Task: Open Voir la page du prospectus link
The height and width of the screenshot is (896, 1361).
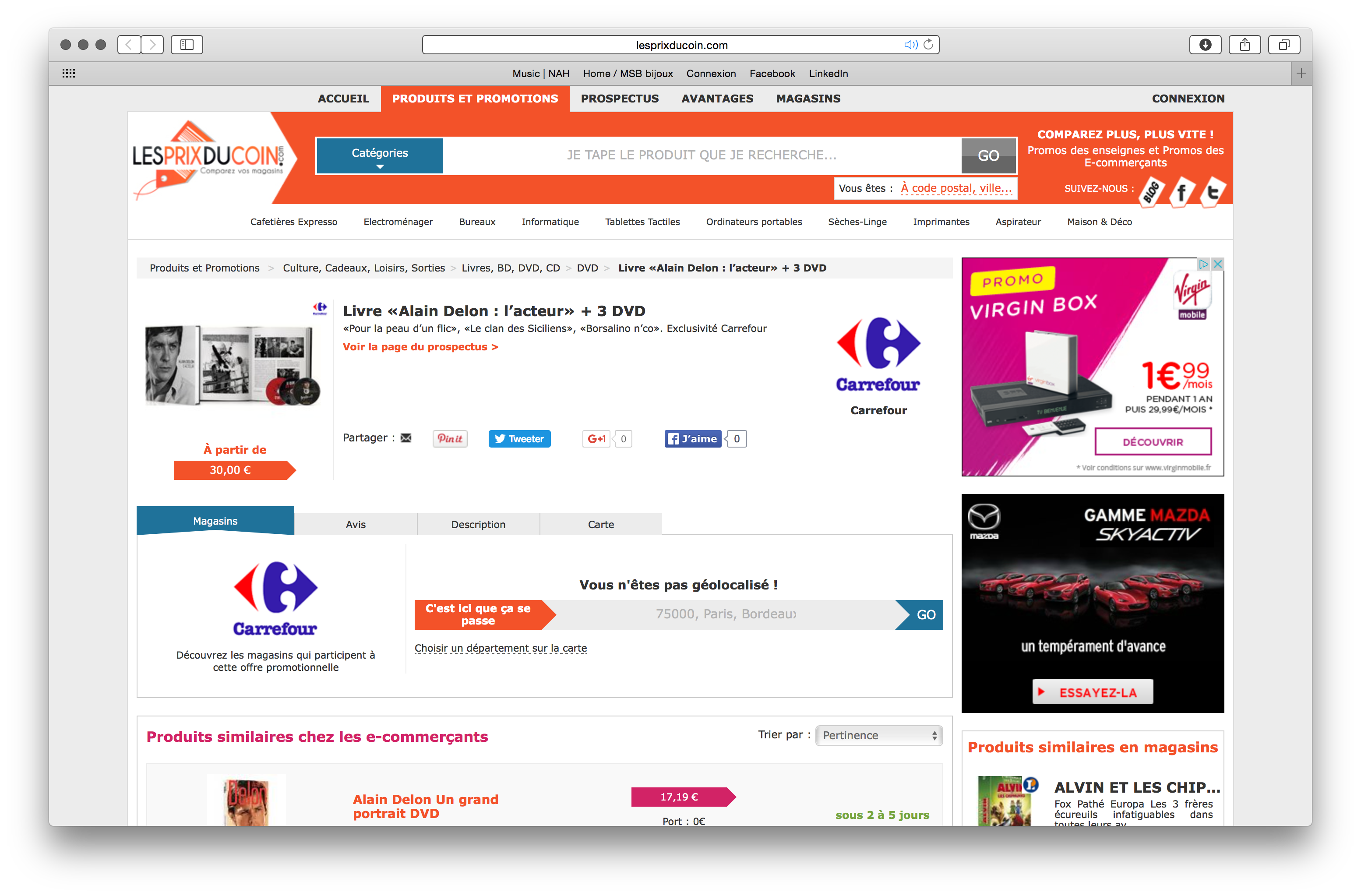Action: (420, 346)
